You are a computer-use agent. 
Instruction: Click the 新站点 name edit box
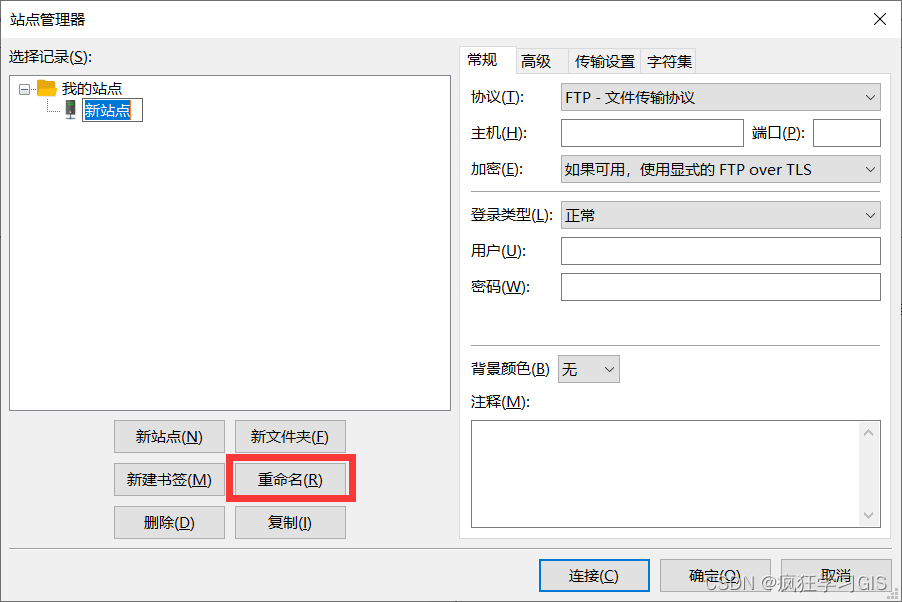112,110
